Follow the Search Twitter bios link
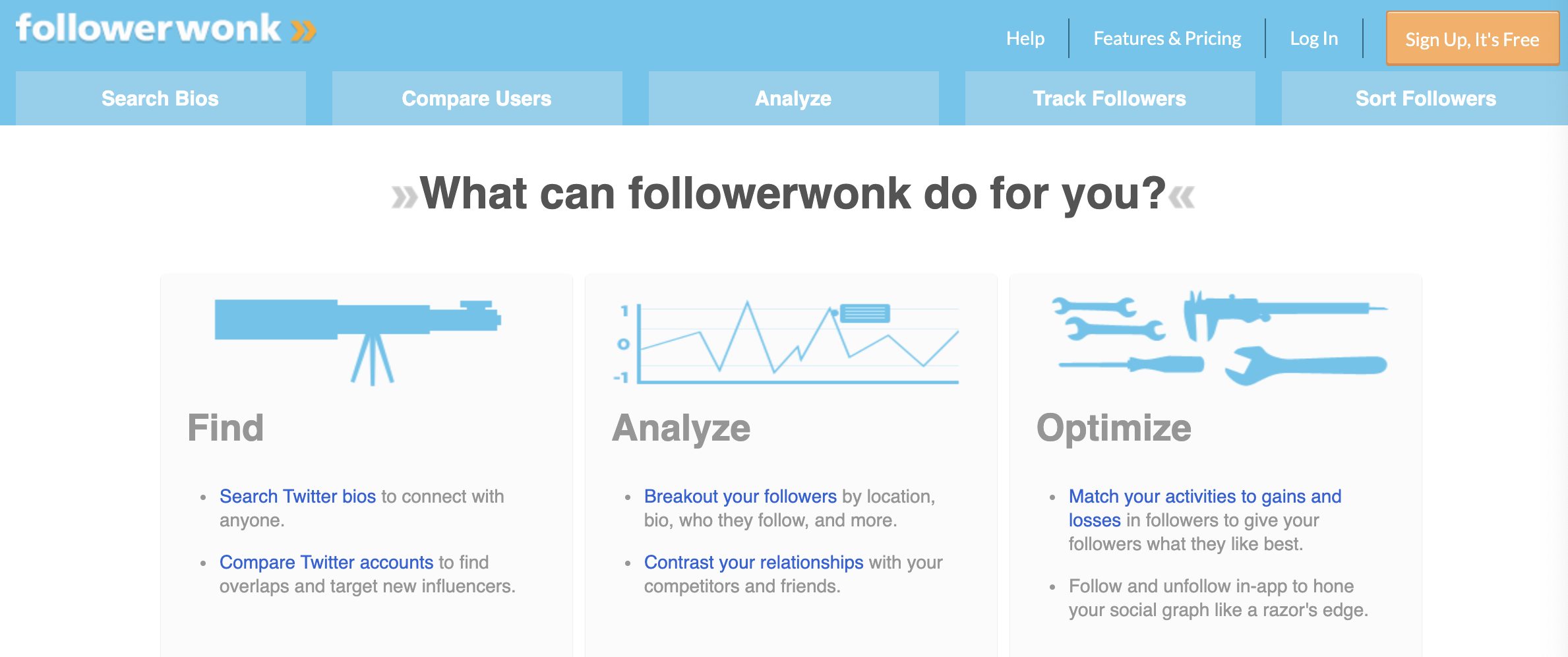 tap(297, 496)
